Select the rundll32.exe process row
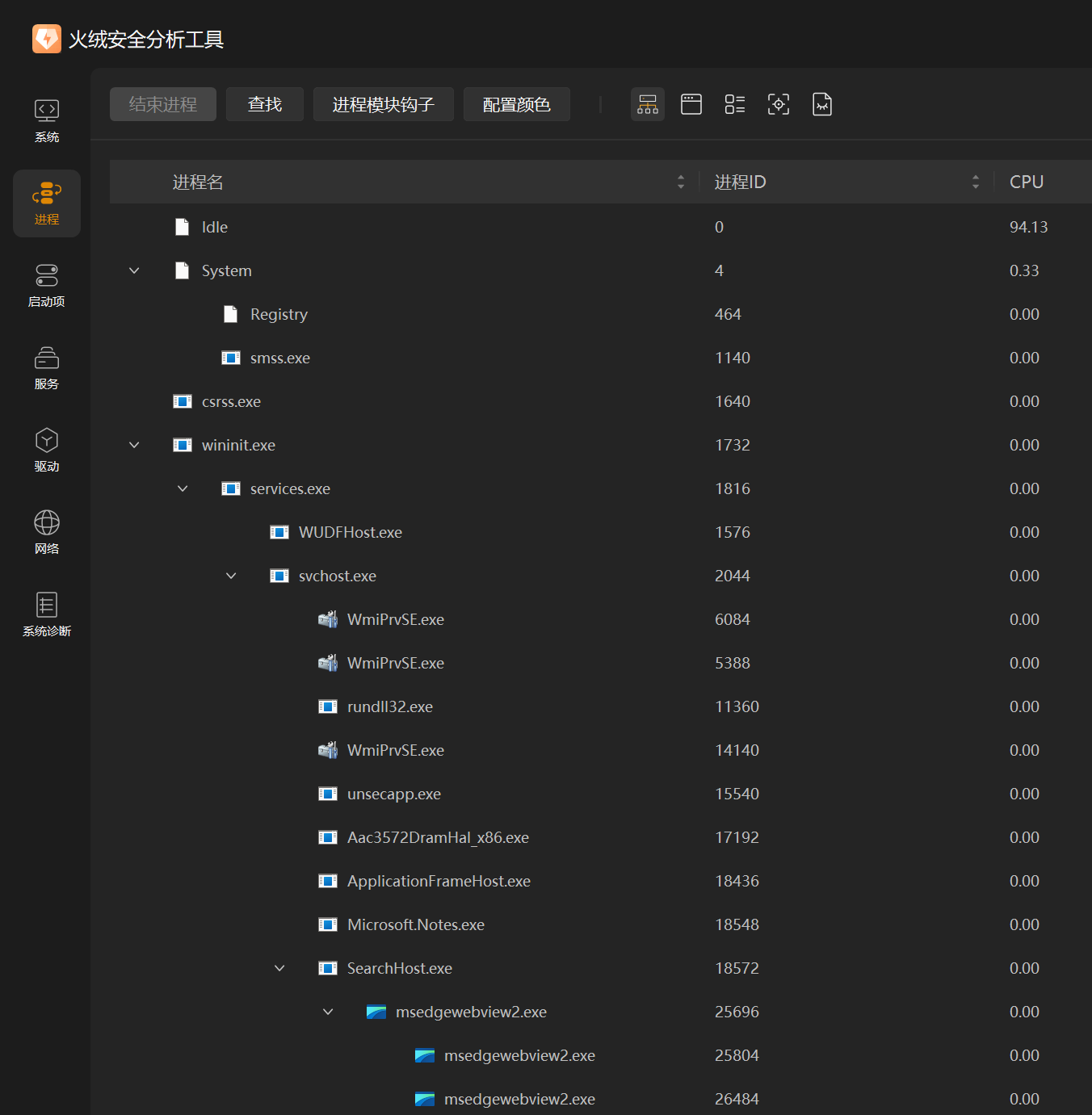 tap(601, 706)
